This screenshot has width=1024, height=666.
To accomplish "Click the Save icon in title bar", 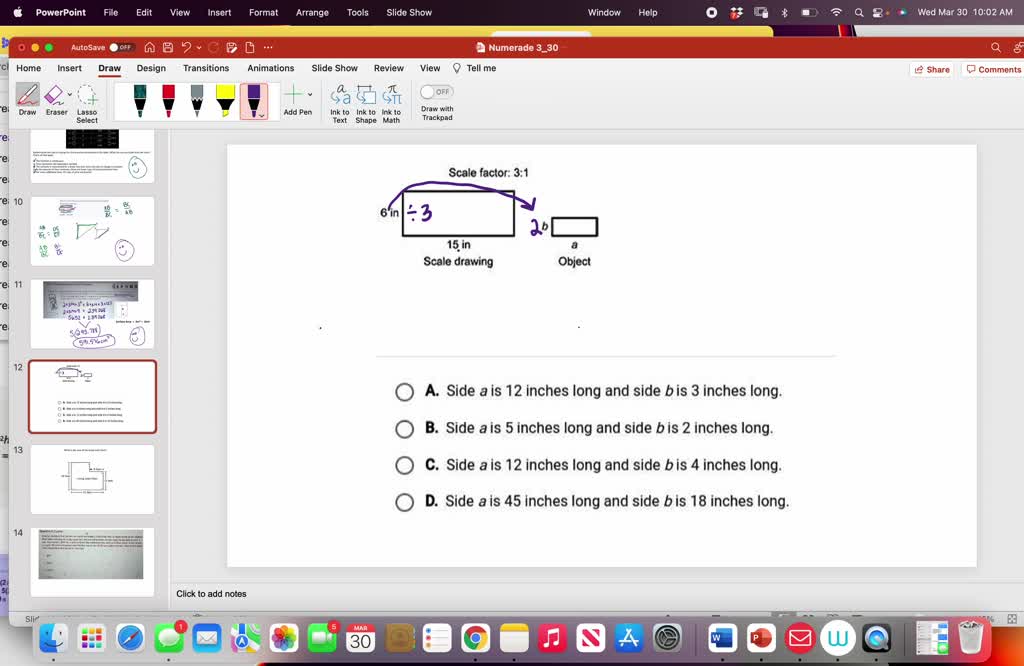I will pos(168,48).
